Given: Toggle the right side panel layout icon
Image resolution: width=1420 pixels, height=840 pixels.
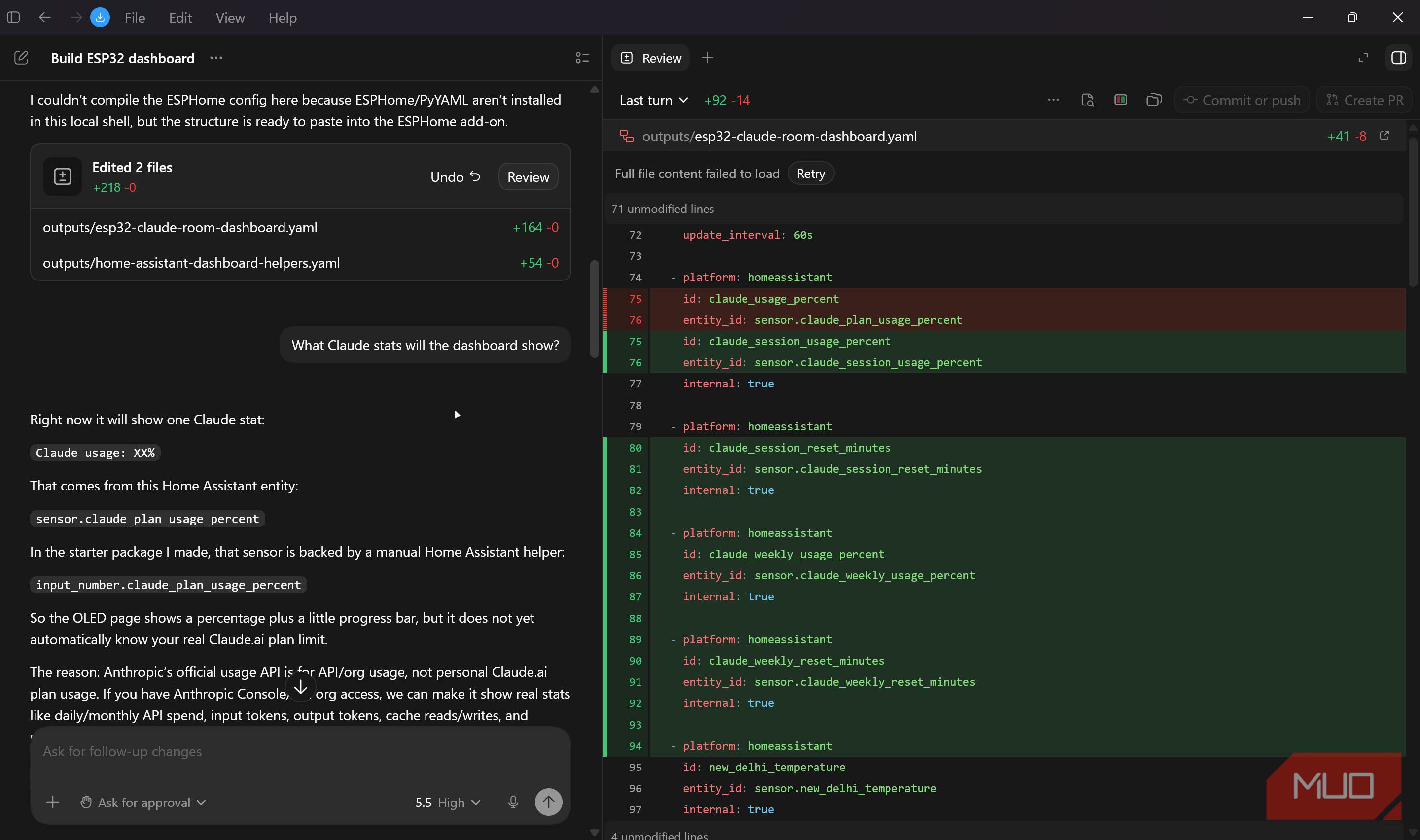Looking at the screenshot, I should coord(1398,58).
